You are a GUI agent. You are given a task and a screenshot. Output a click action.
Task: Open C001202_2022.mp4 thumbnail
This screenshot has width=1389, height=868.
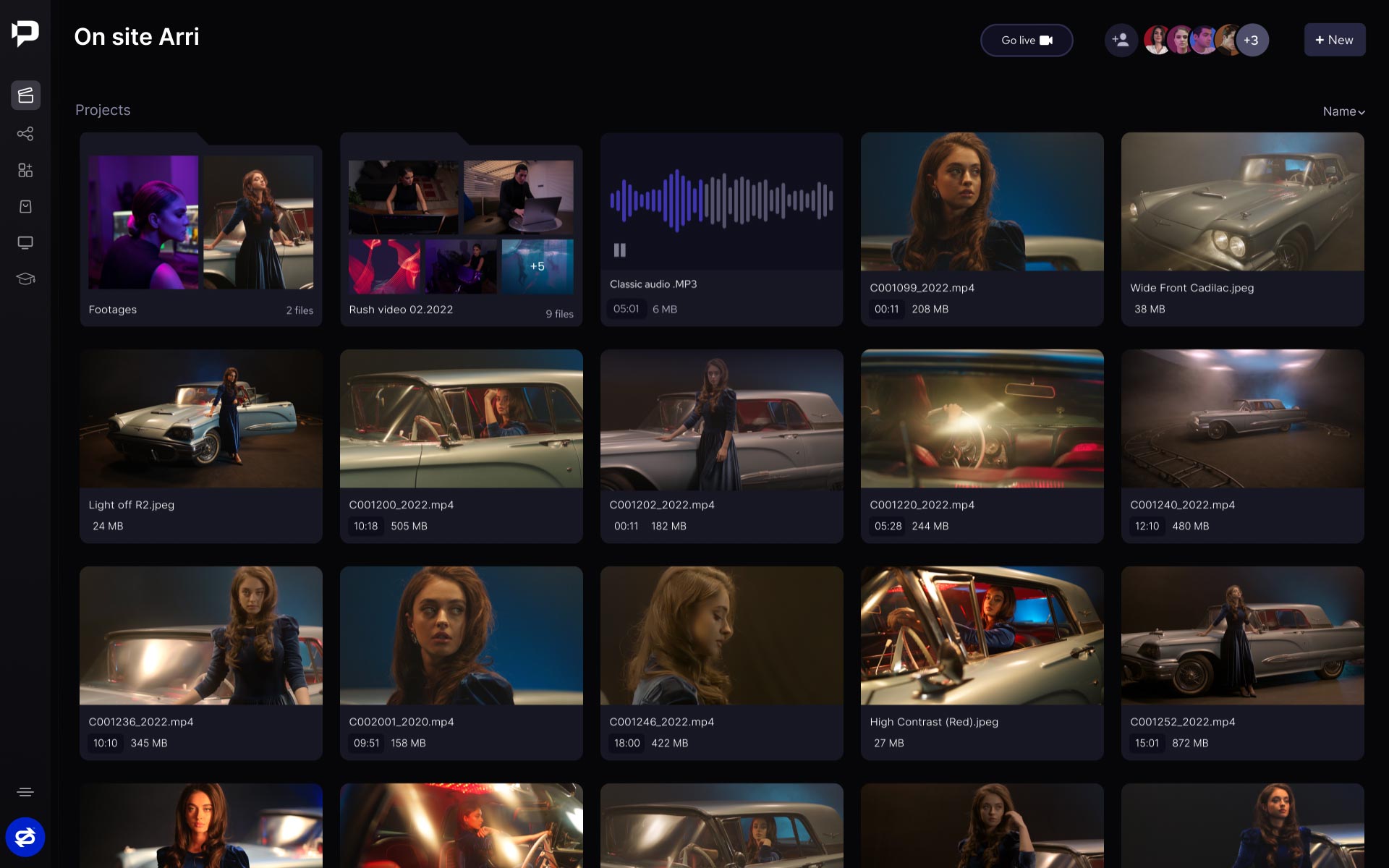[722, 419]
